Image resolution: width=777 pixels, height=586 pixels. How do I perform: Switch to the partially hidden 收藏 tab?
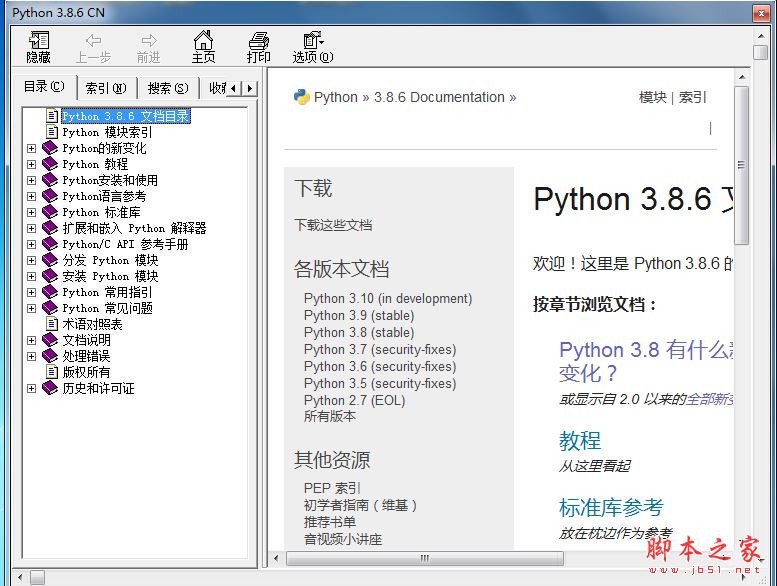click(215, 88)
